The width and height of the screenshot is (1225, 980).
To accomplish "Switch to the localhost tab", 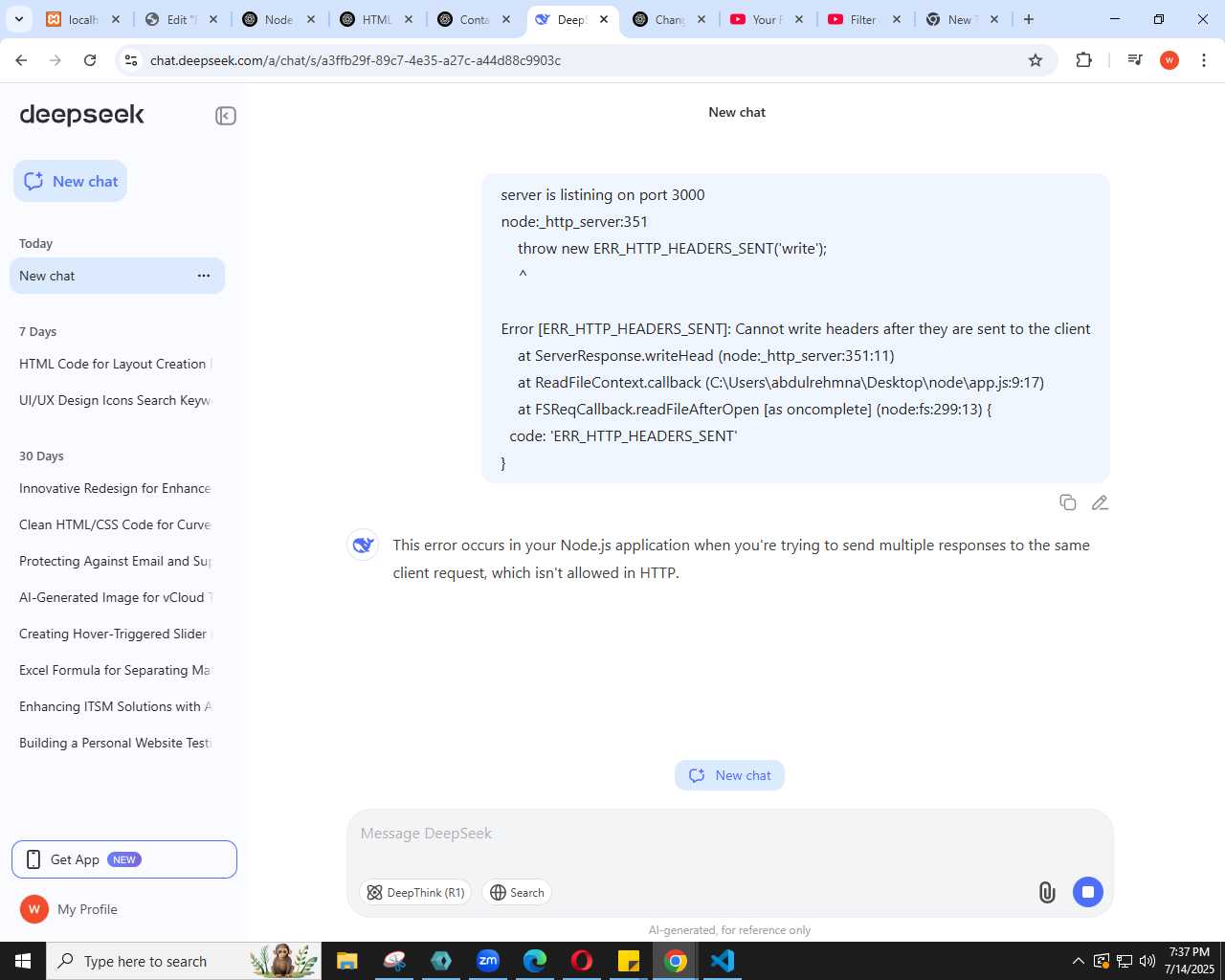I will pyautogui.click(x=84, y=19).
